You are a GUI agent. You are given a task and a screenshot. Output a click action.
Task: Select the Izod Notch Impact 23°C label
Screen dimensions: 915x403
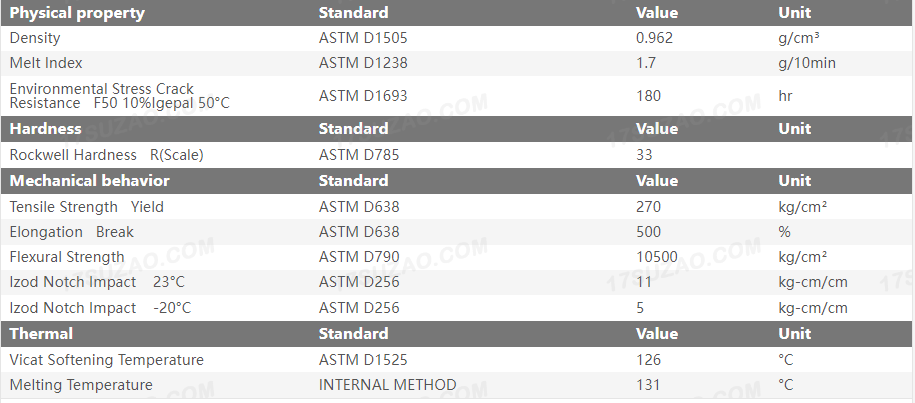pyautogui.click(x=97, y=282)
